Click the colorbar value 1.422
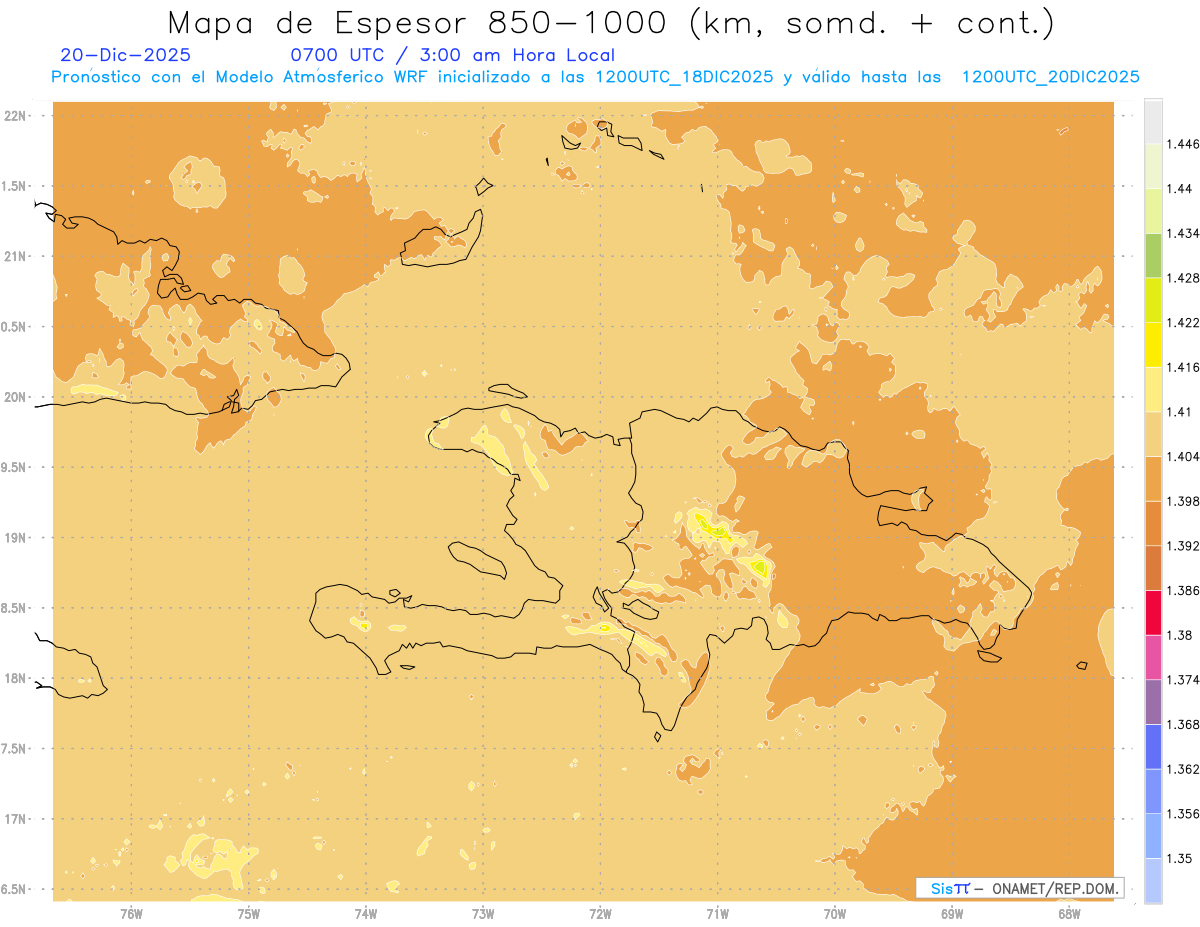The image size is (1200, 927). [x=1184, y=322]
